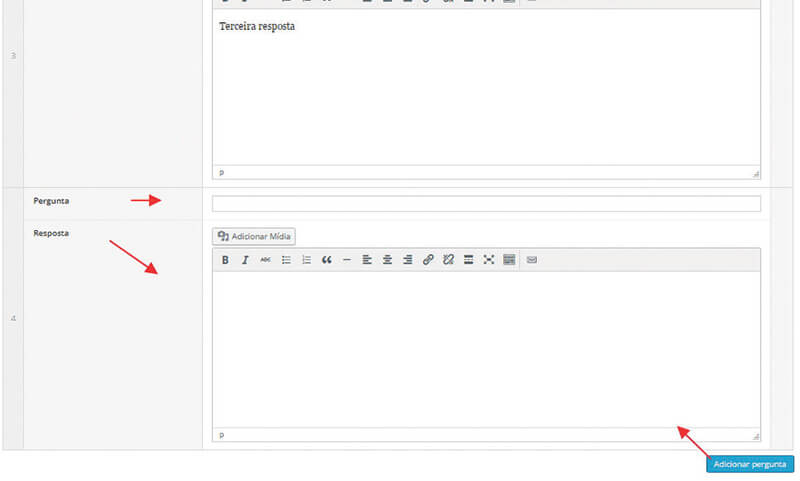Focus the Pergunta text input field
This screenshot has width=800, height=481.
coord(486,204)
